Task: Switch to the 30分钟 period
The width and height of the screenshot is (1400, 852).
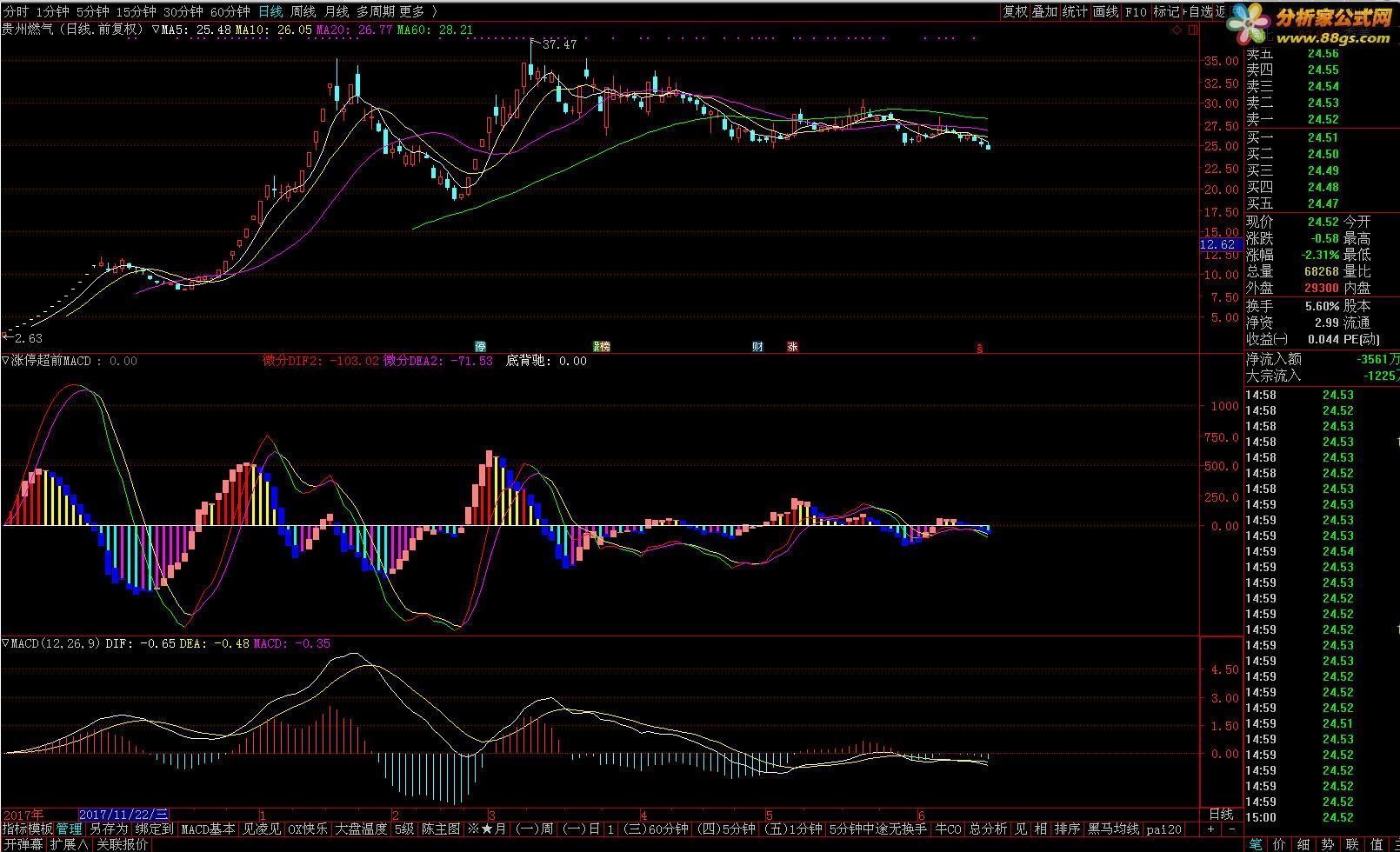Action: click(183, 11)
